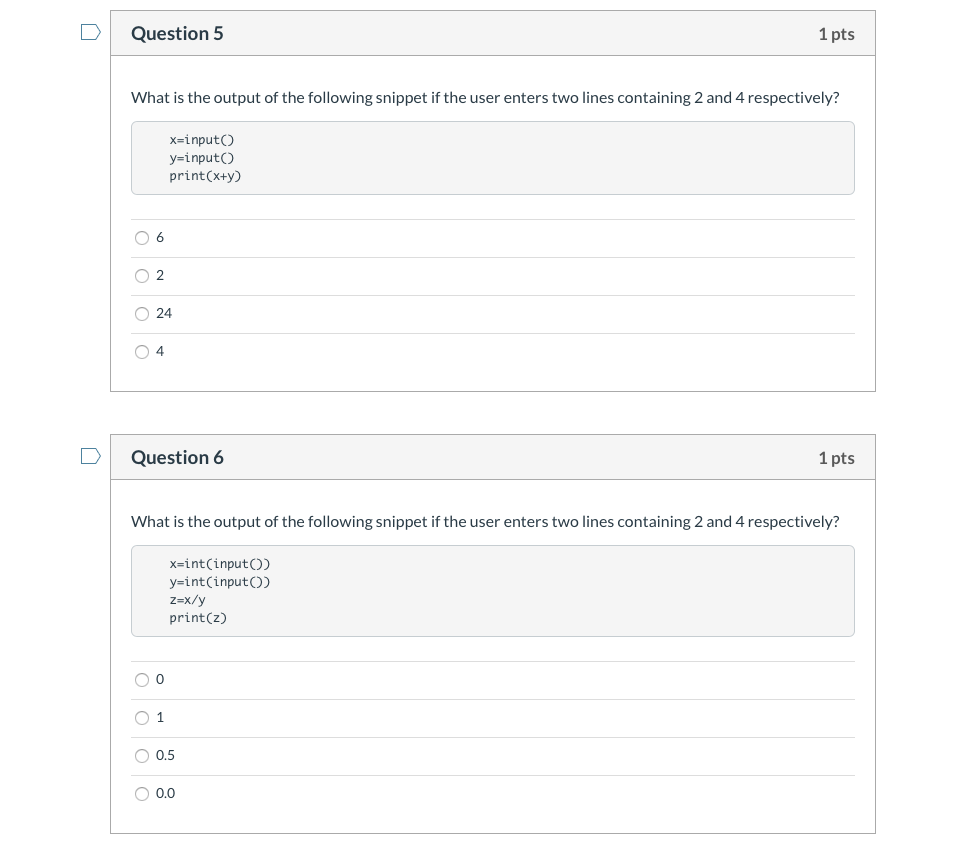Click the Question 5 prompt text

pyautogui.click(x=485, y=97)
